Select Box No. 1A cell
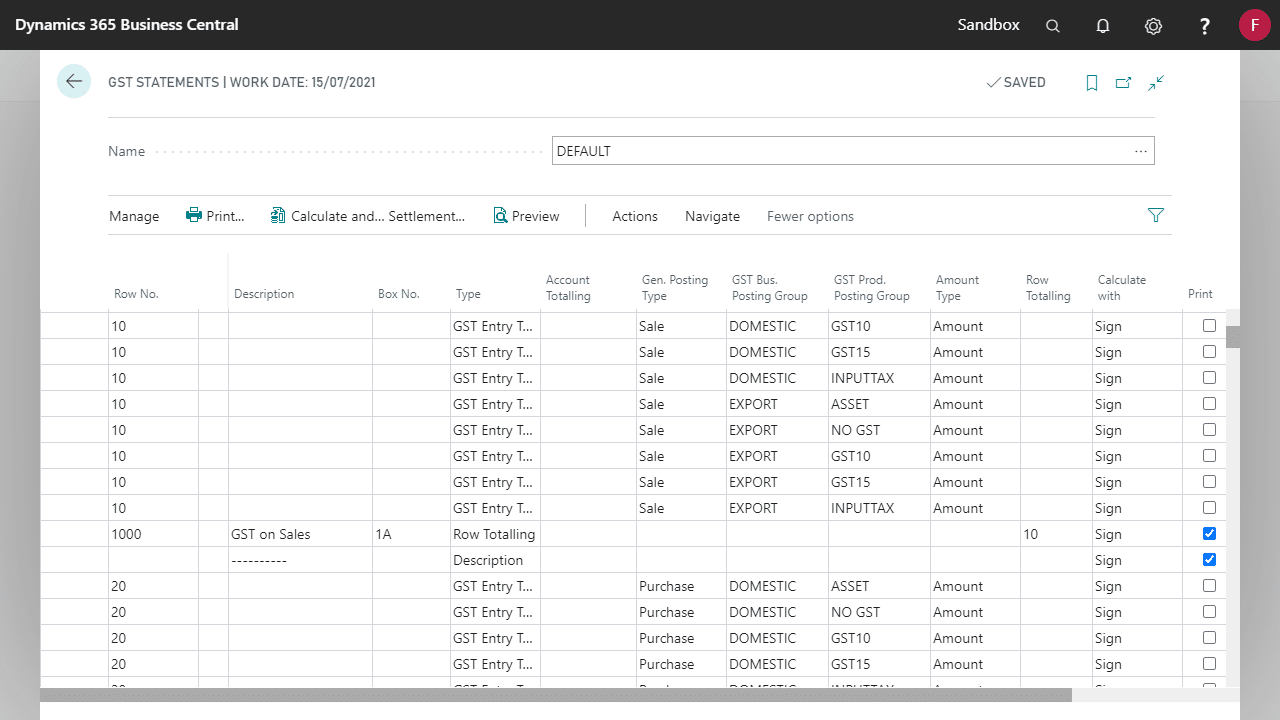This screenshot has width=1280, height=720. (x=411, y=534)
